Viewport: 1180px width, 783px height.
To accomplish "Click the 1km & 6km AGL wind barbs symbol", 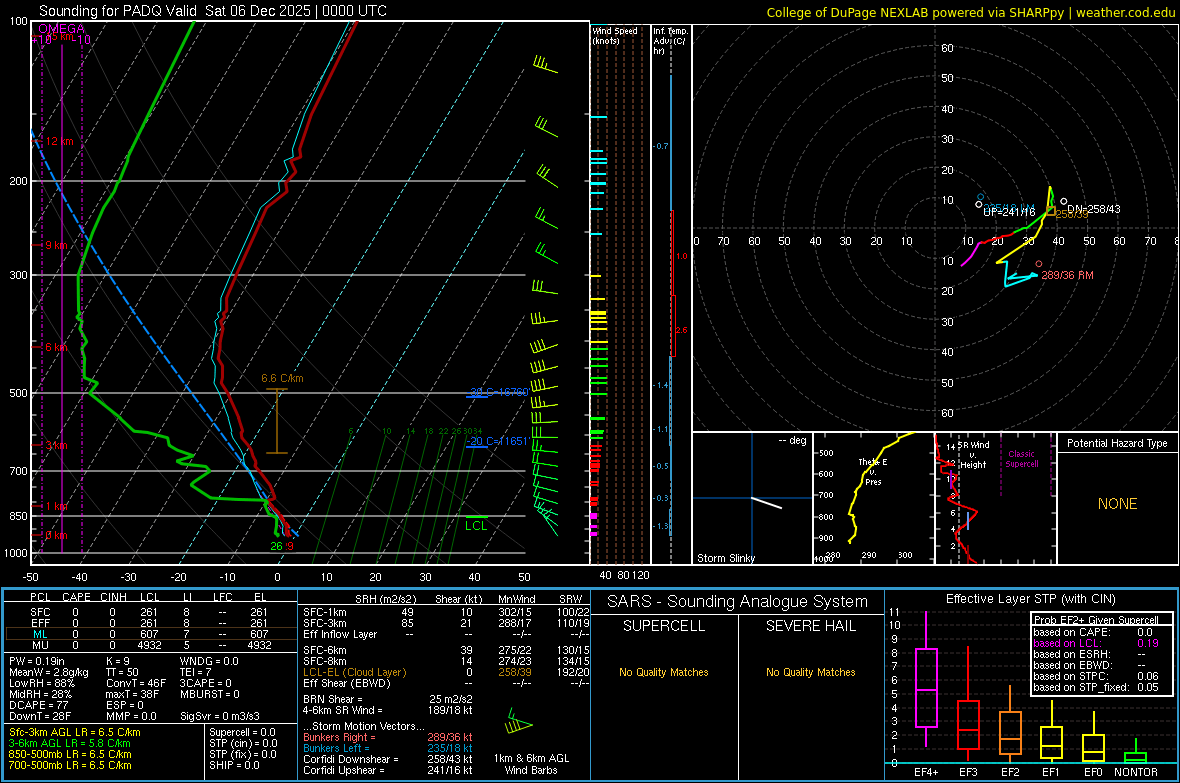I will click(519, 723).
